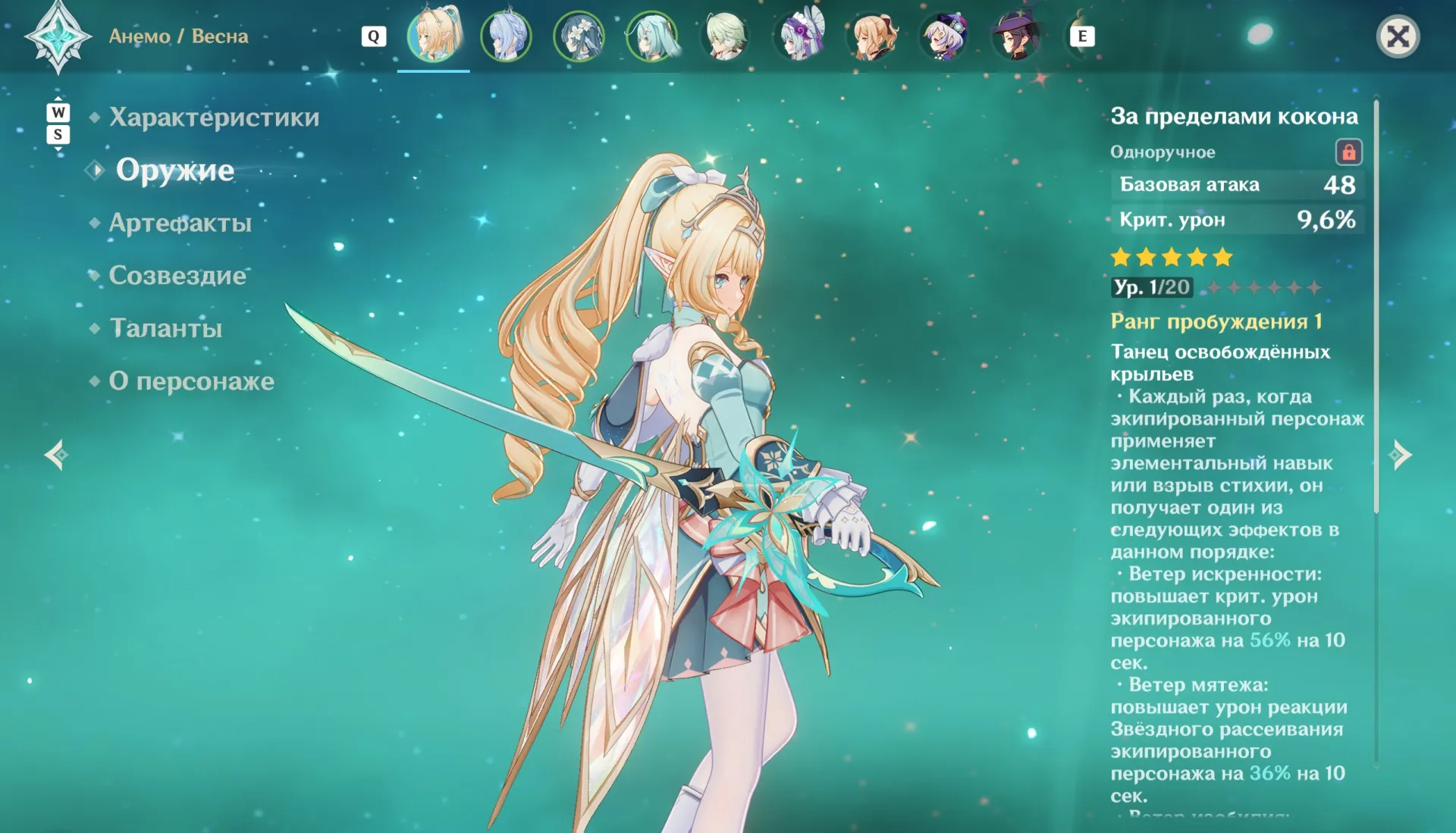Click the weapon name За пределами кокона

1234,116
